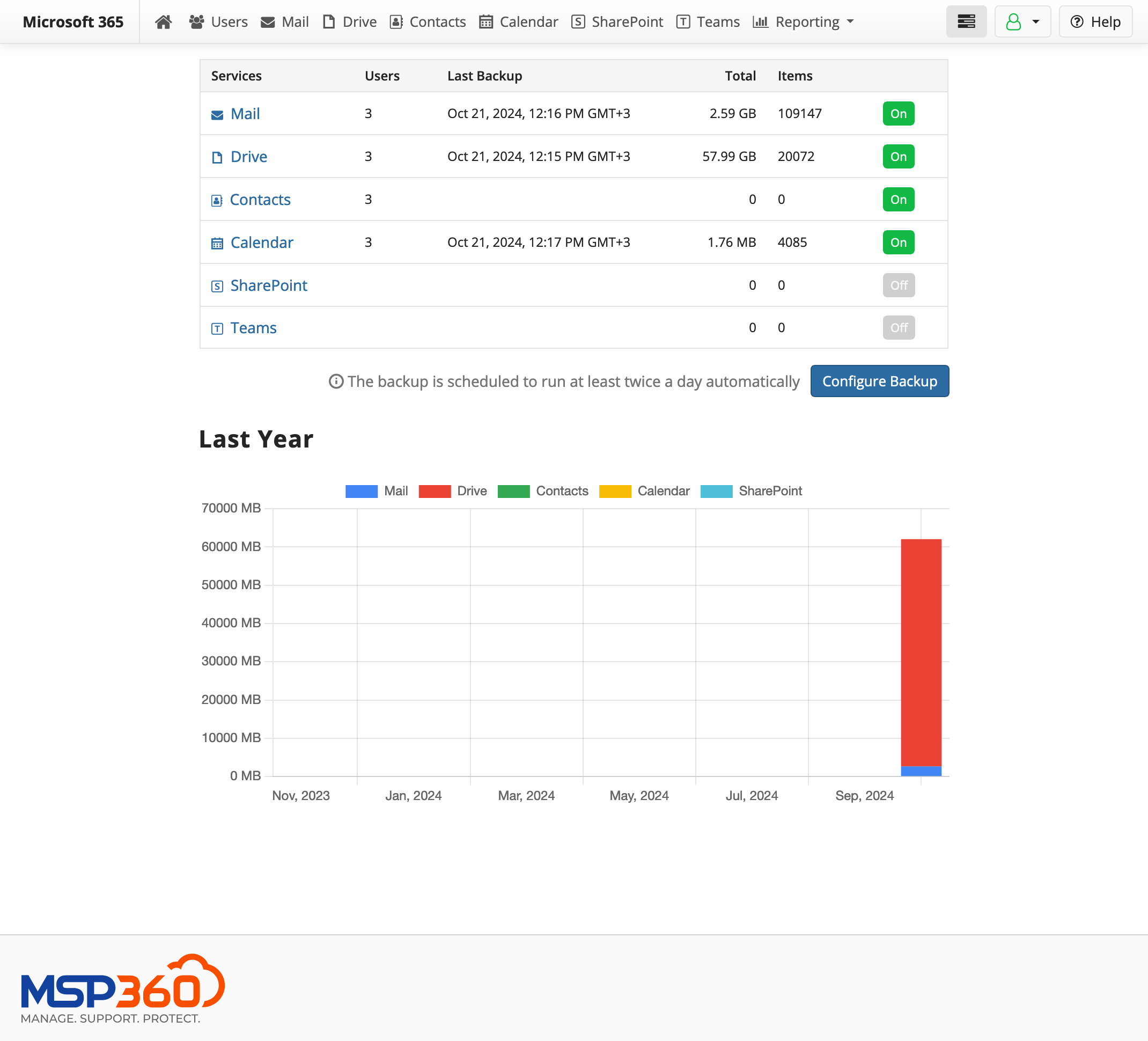Toggle Contacts backup On switch

[x=899, y=200]
